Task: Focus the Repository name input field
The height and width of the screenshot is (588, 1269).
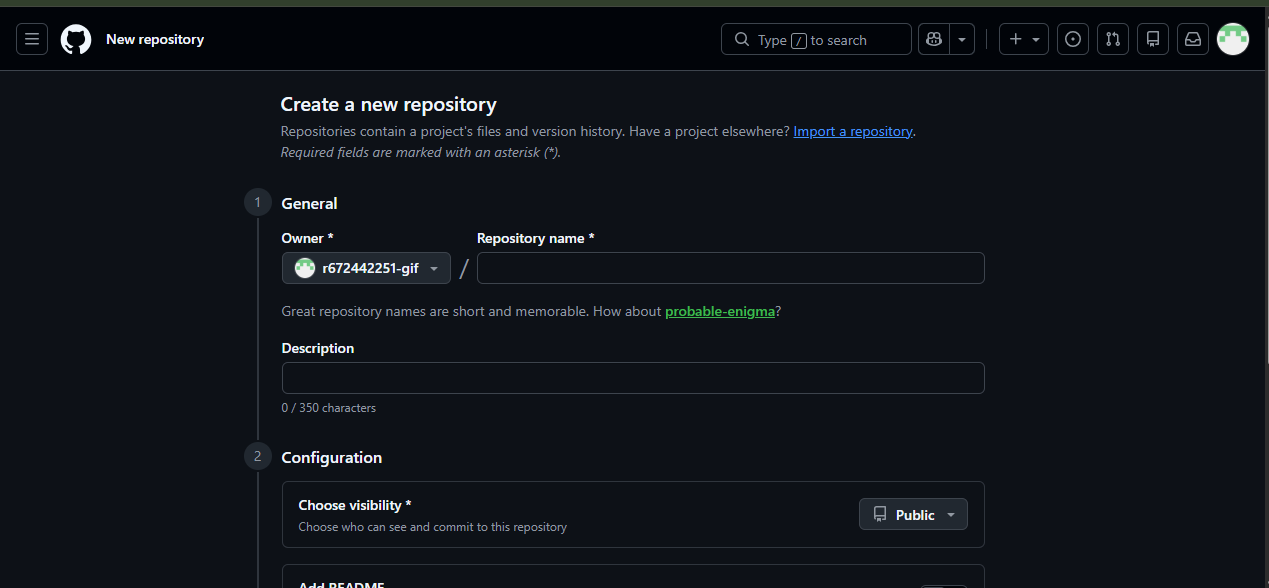Action: pyautogui.click(x=731, y=268)
